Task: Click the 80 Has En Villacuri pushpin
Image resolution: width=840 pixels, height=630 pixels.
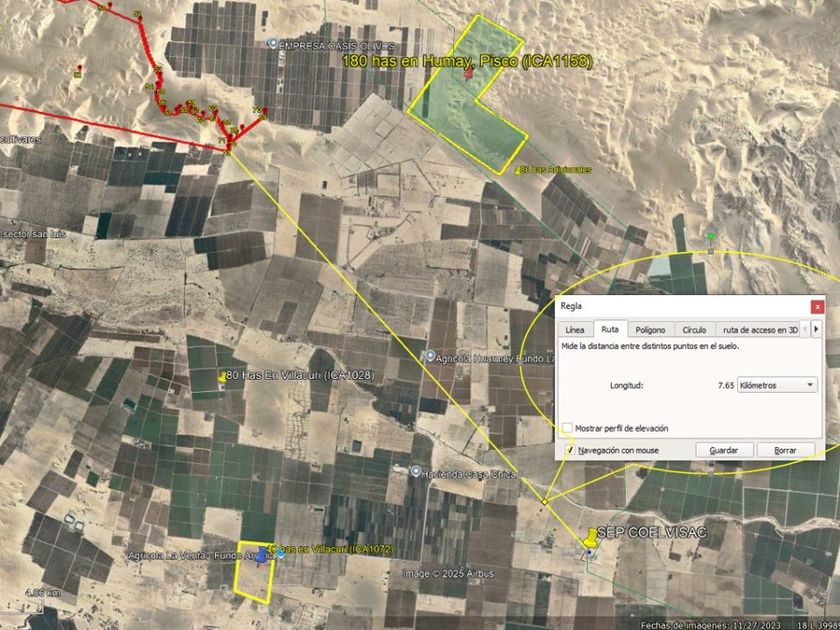Action: pyautogui.click(x=221, y=377)
